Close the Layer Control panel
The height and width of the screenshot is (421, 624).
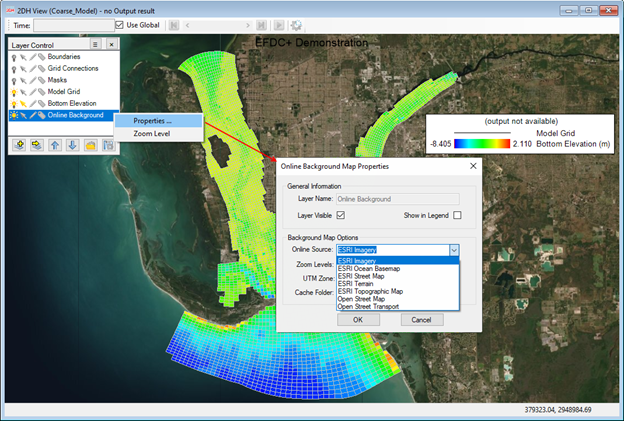coord(112,45)
